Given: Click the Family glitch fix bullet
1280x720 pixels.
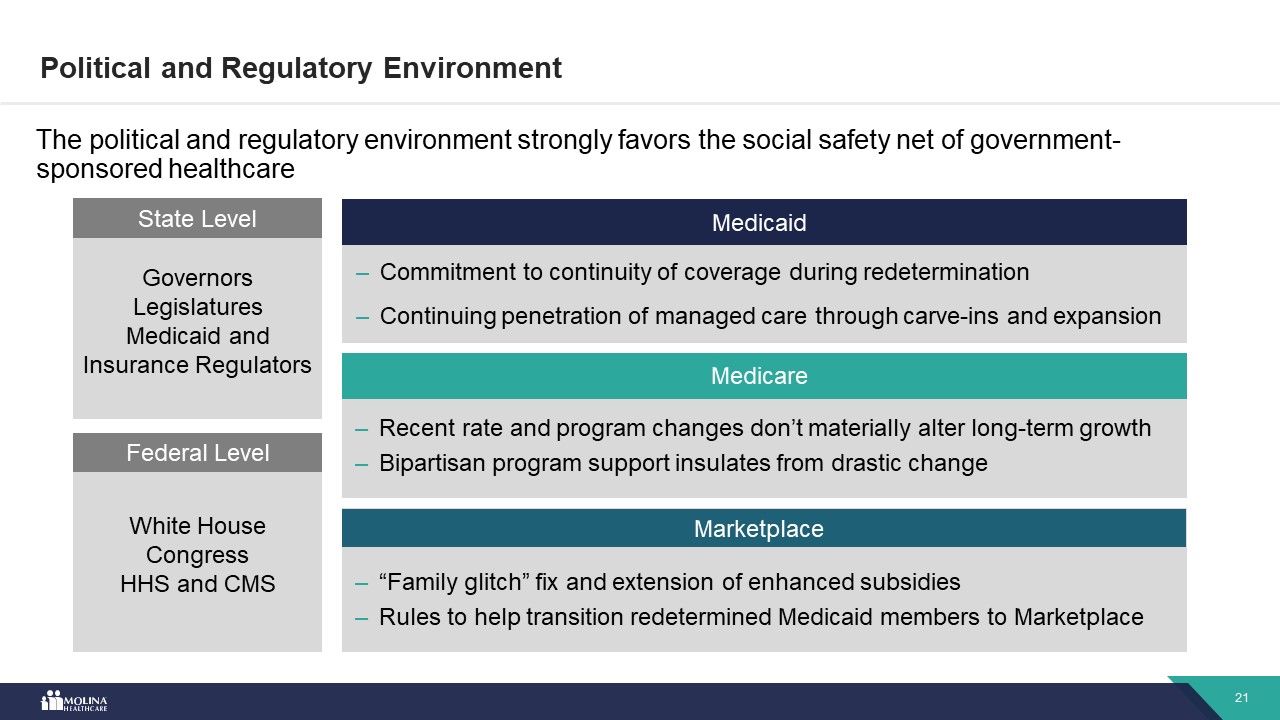Looking at the screenshot, I should (669, 582).
